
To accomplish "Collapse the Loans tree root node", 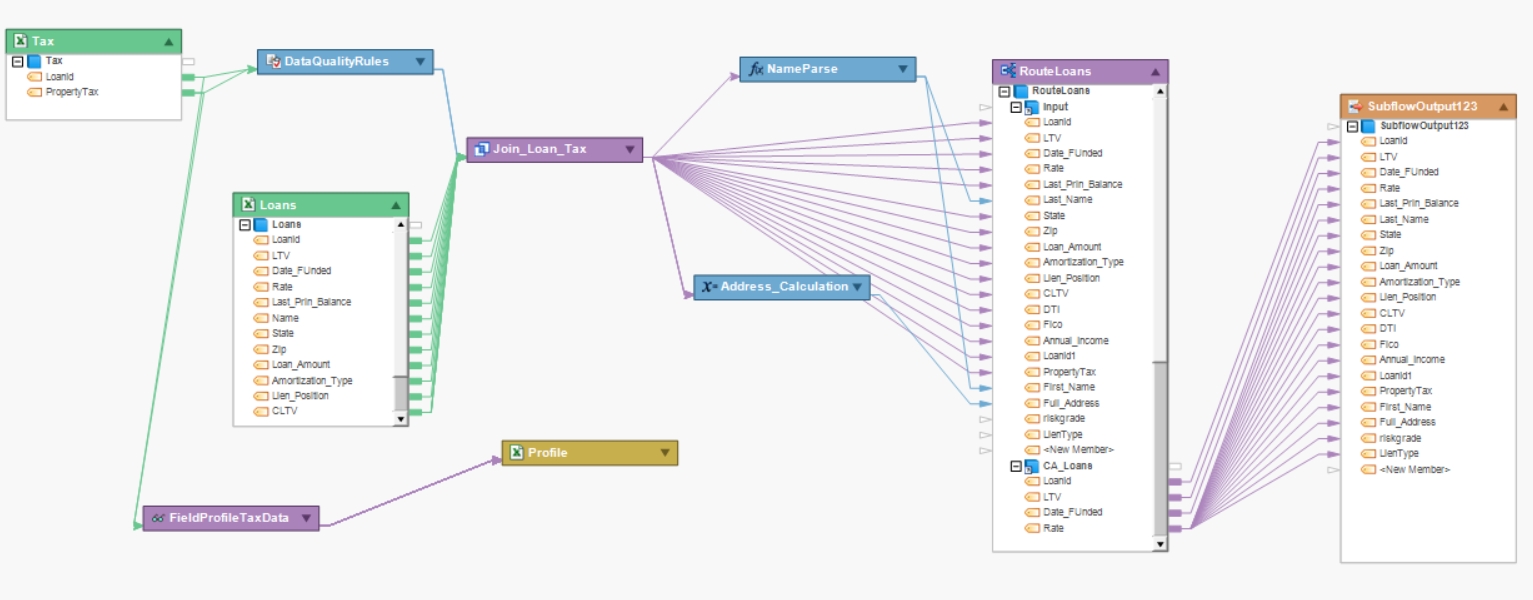I will point(245,225).
